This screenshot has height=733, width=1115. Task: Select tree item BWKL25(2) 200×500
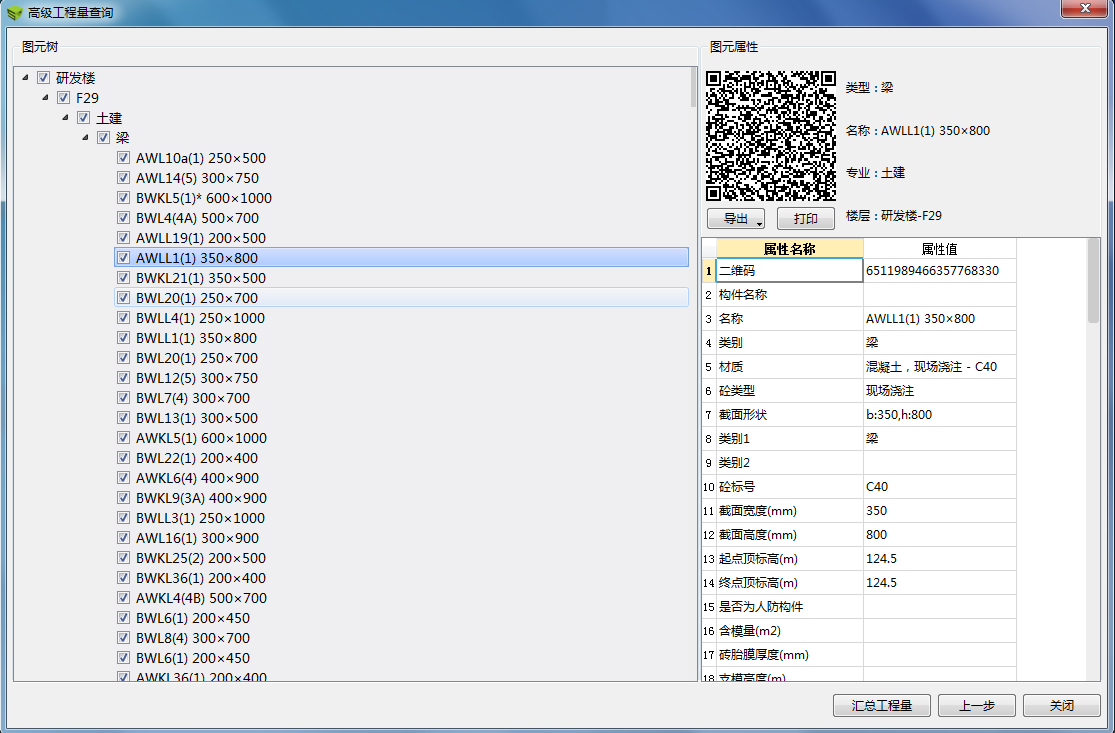tap(201, 557)
